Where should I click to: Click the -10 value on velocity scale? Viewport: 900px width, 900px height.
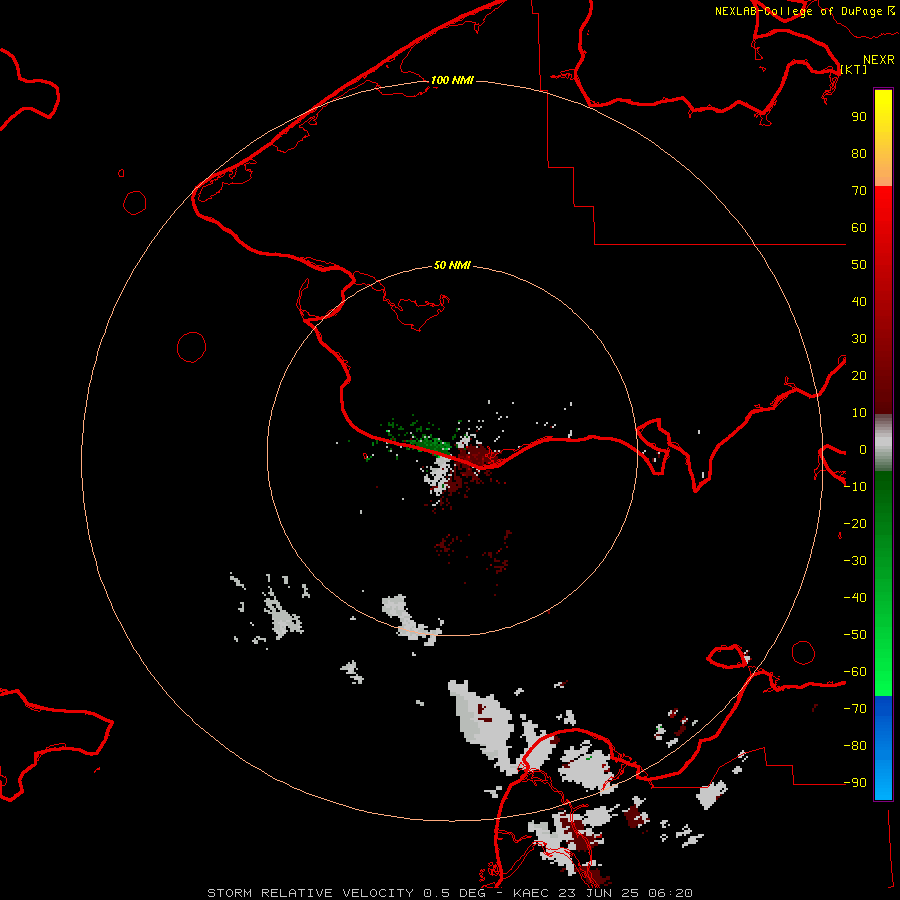855,487
